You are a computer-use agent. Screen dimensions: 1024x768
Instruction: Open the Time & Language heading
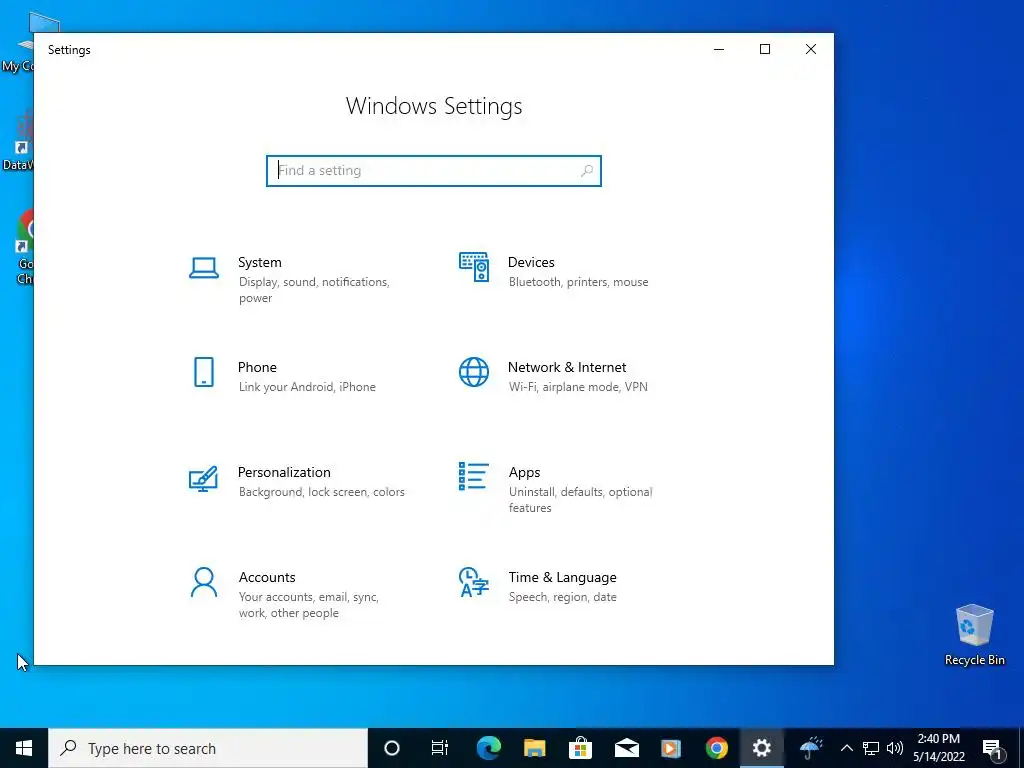pos(562,577)
